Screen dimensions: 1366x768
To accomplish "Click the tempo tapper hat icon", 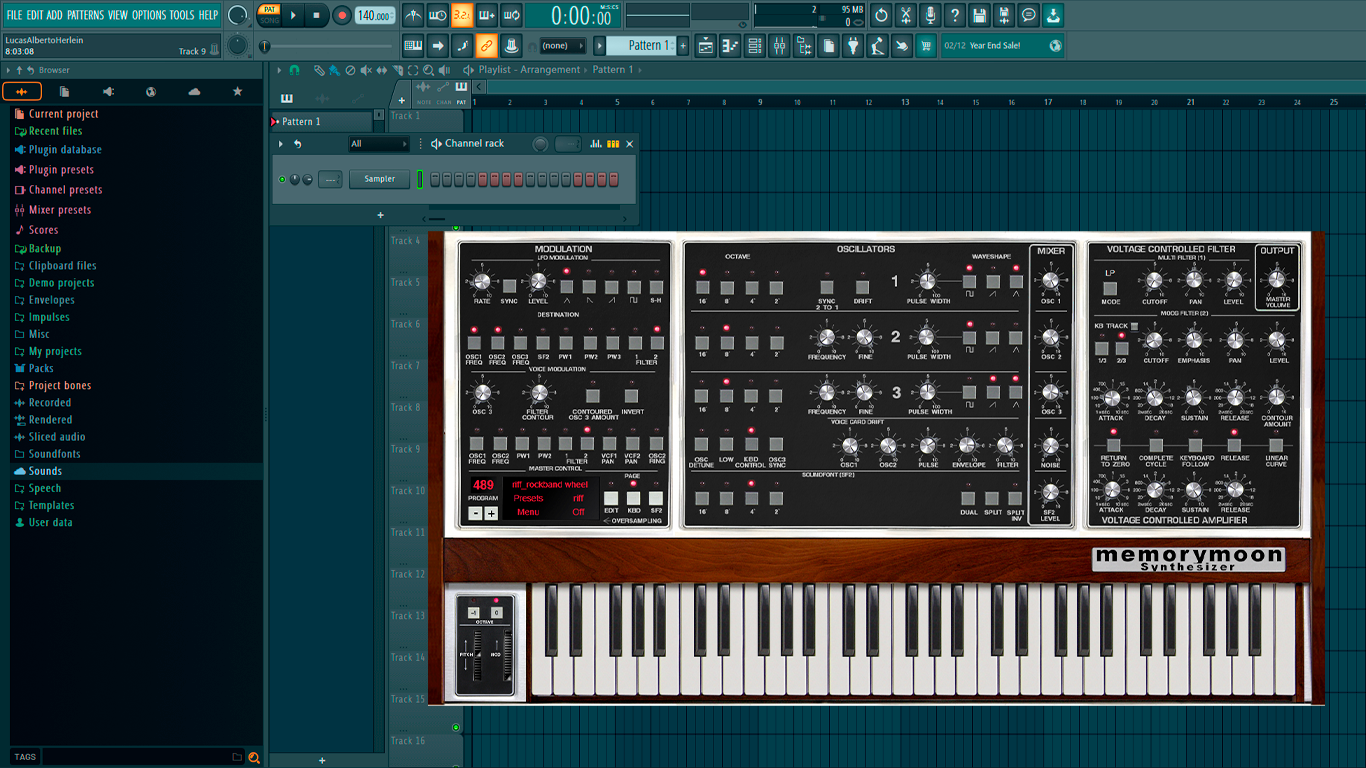I will tap(511, 45).
